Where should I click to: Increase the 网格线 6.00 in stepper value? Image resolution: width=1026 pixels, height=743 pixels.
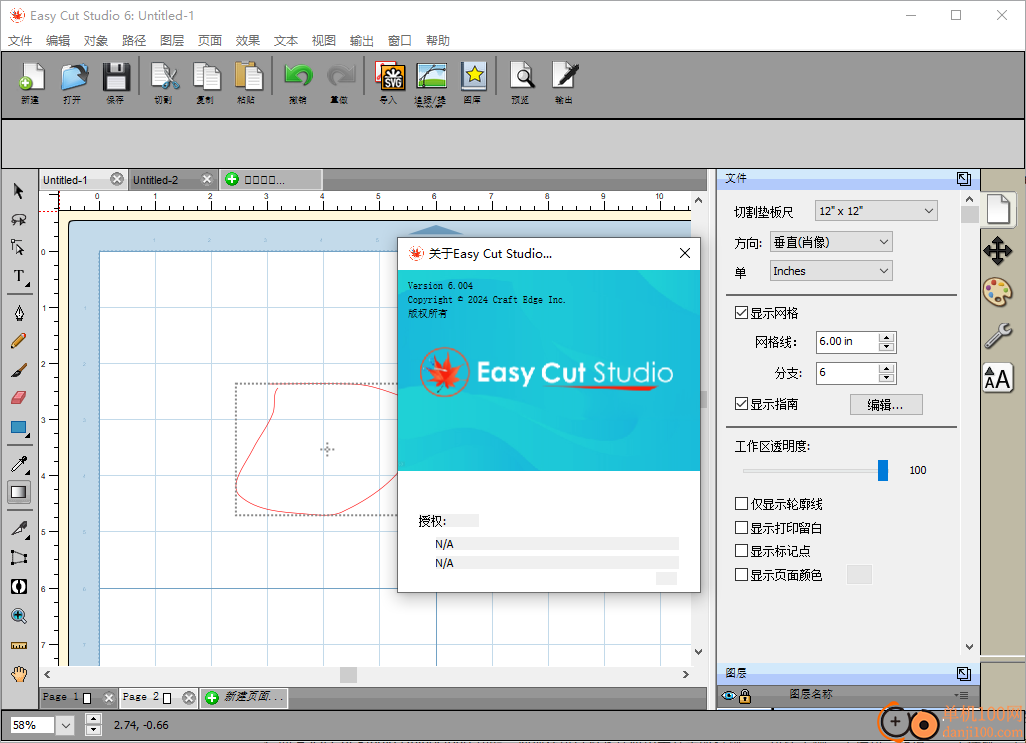887,337
